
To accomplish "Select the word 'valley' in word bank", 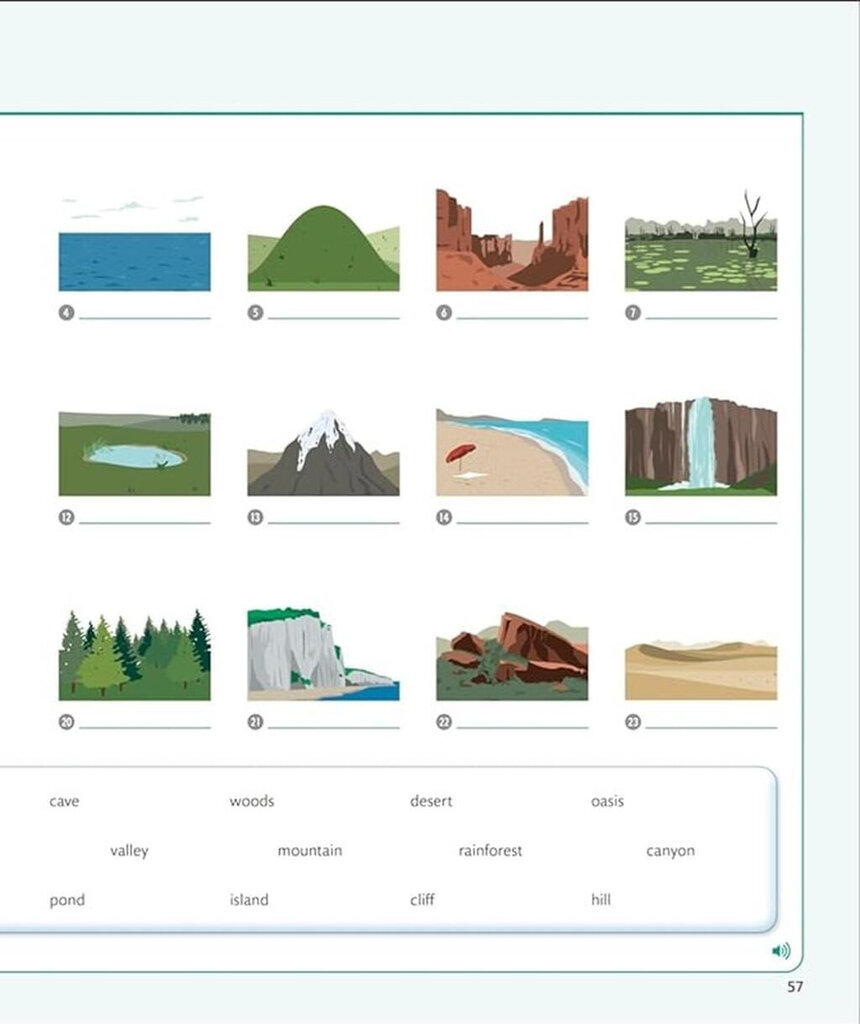I will [x=129, y=851].
